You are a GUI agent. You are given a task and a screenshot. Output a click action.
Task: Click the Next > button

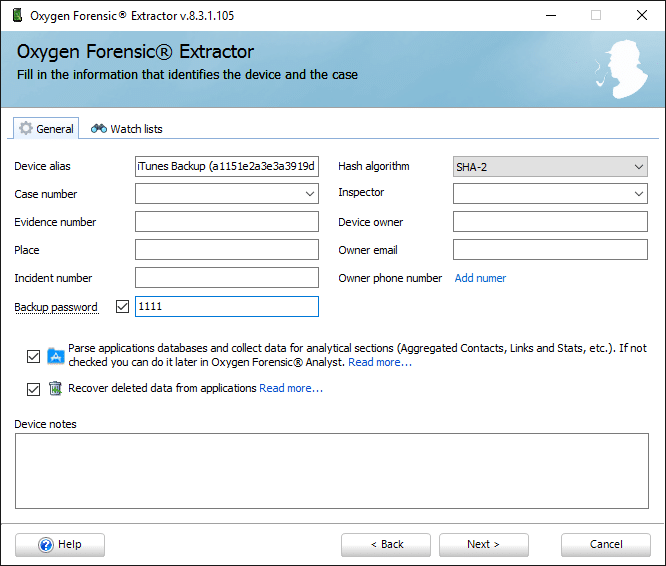(484, 545)
